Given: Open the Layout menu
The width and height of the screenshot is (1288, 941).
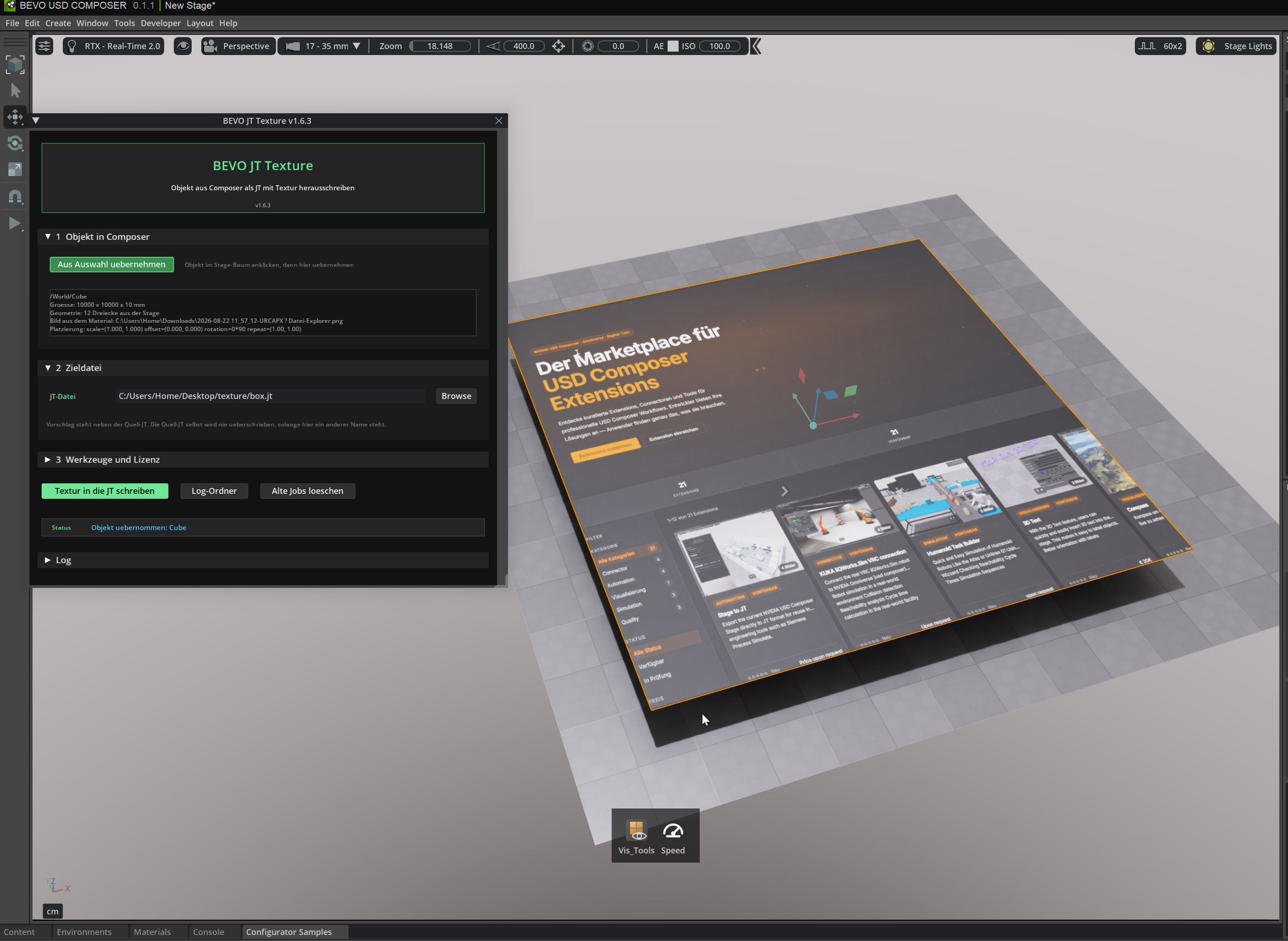Looking at the screenshot, I should click(x=200, y=23).
